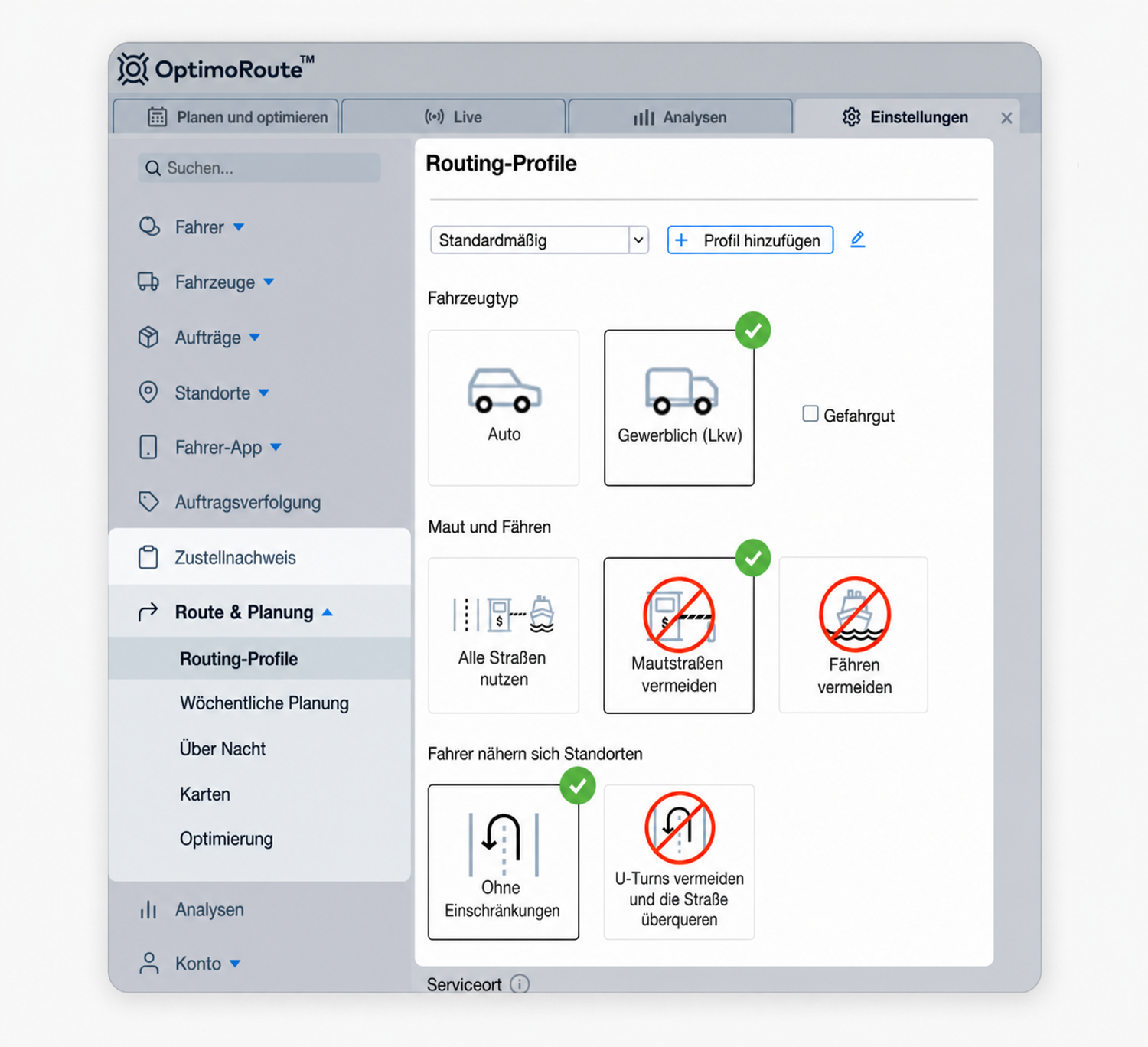Select the Gewerblich (Lkw) vehicle card
The width and height of the screenshot is (1148, 1047).
pos(679,408)
